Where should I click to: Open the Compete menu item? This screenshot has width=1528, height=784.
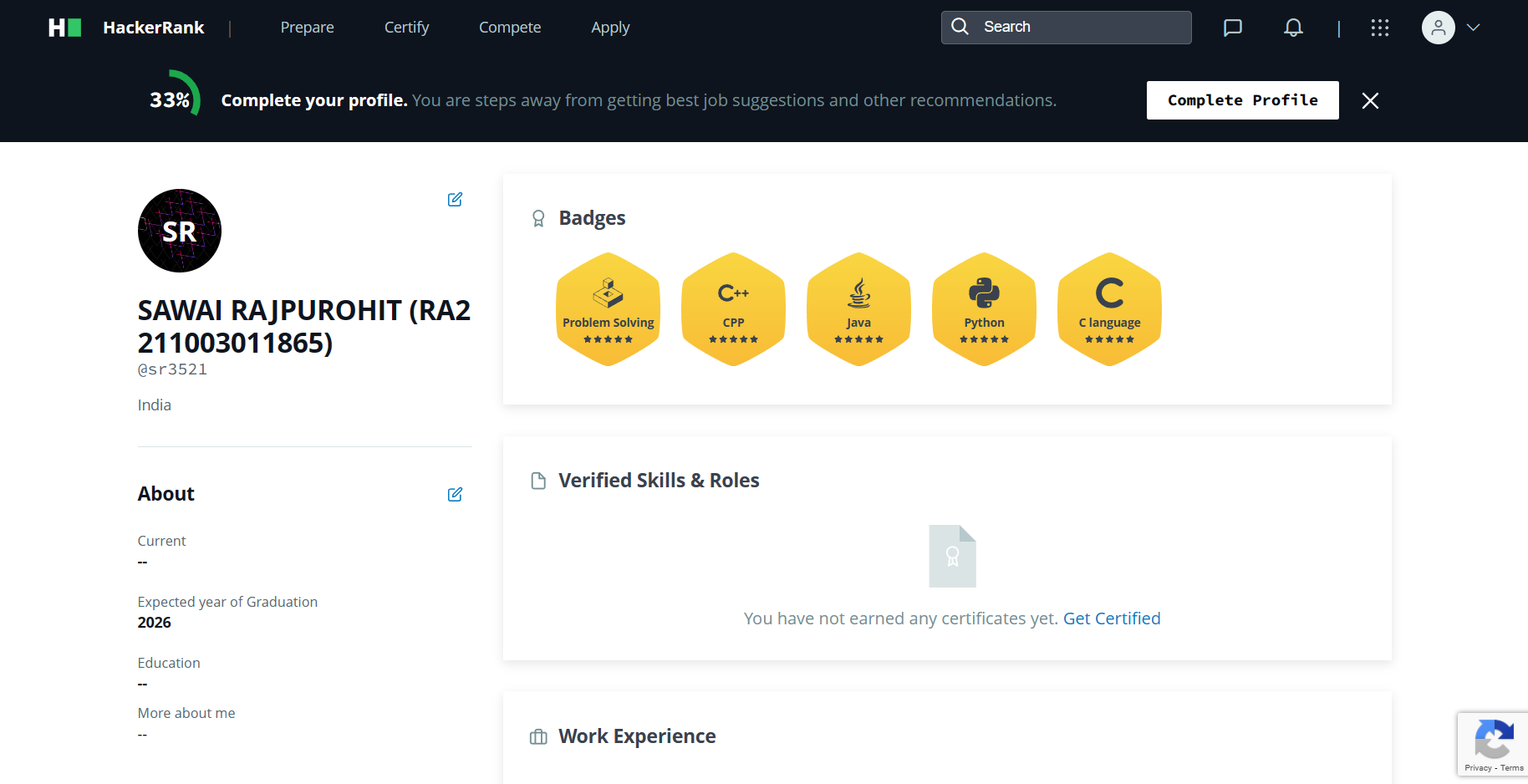(510, 28)
